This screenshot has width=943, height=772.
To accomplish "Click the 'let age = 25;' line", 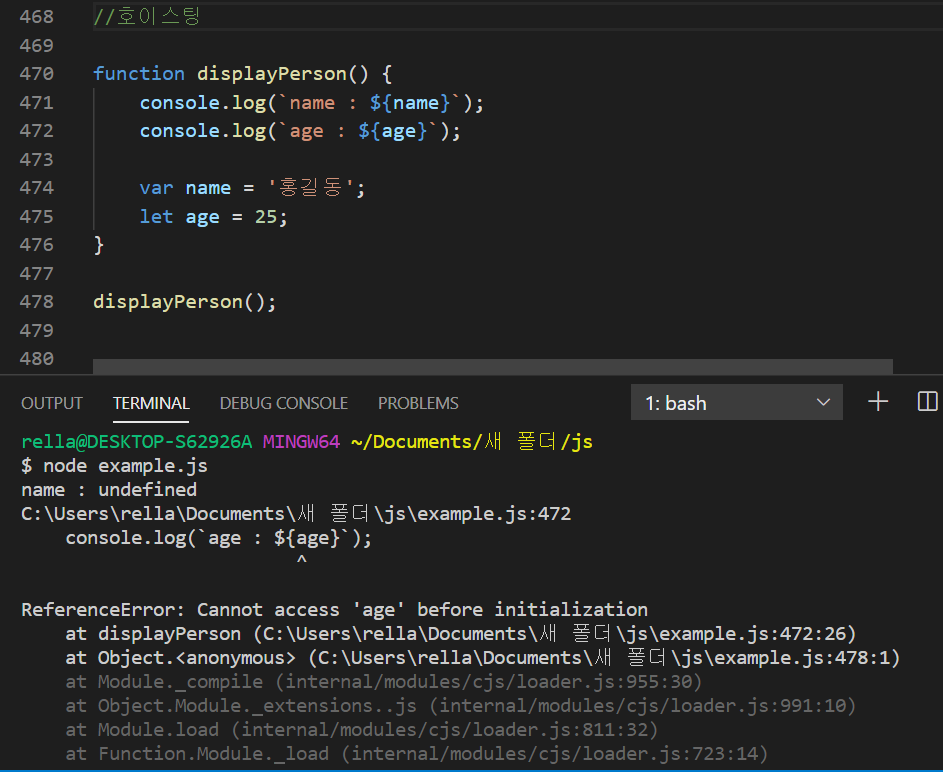I will click(x=213, y=216).
